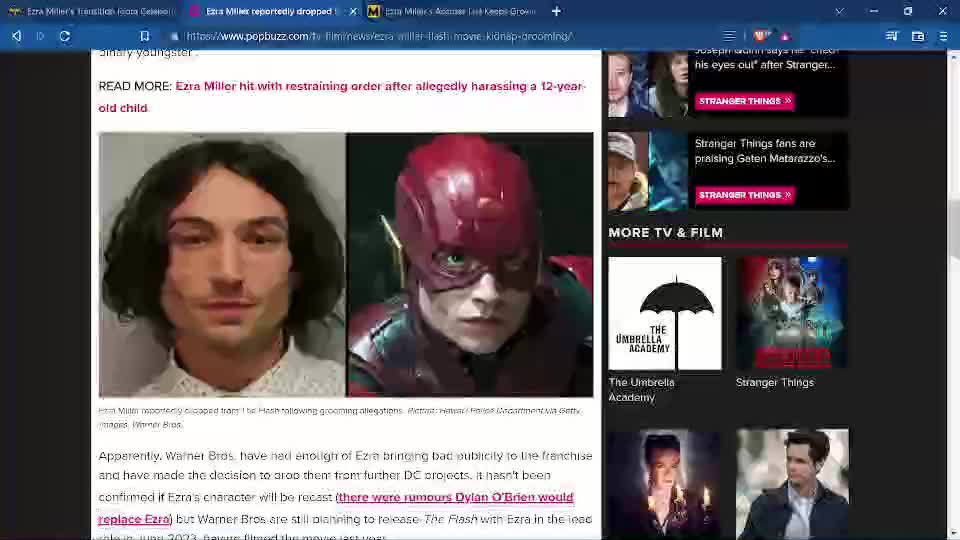The height and width of the screenshot is (540, 960).
Task: Click the popbuzz.com address bar
Action: tap(378, 36)
